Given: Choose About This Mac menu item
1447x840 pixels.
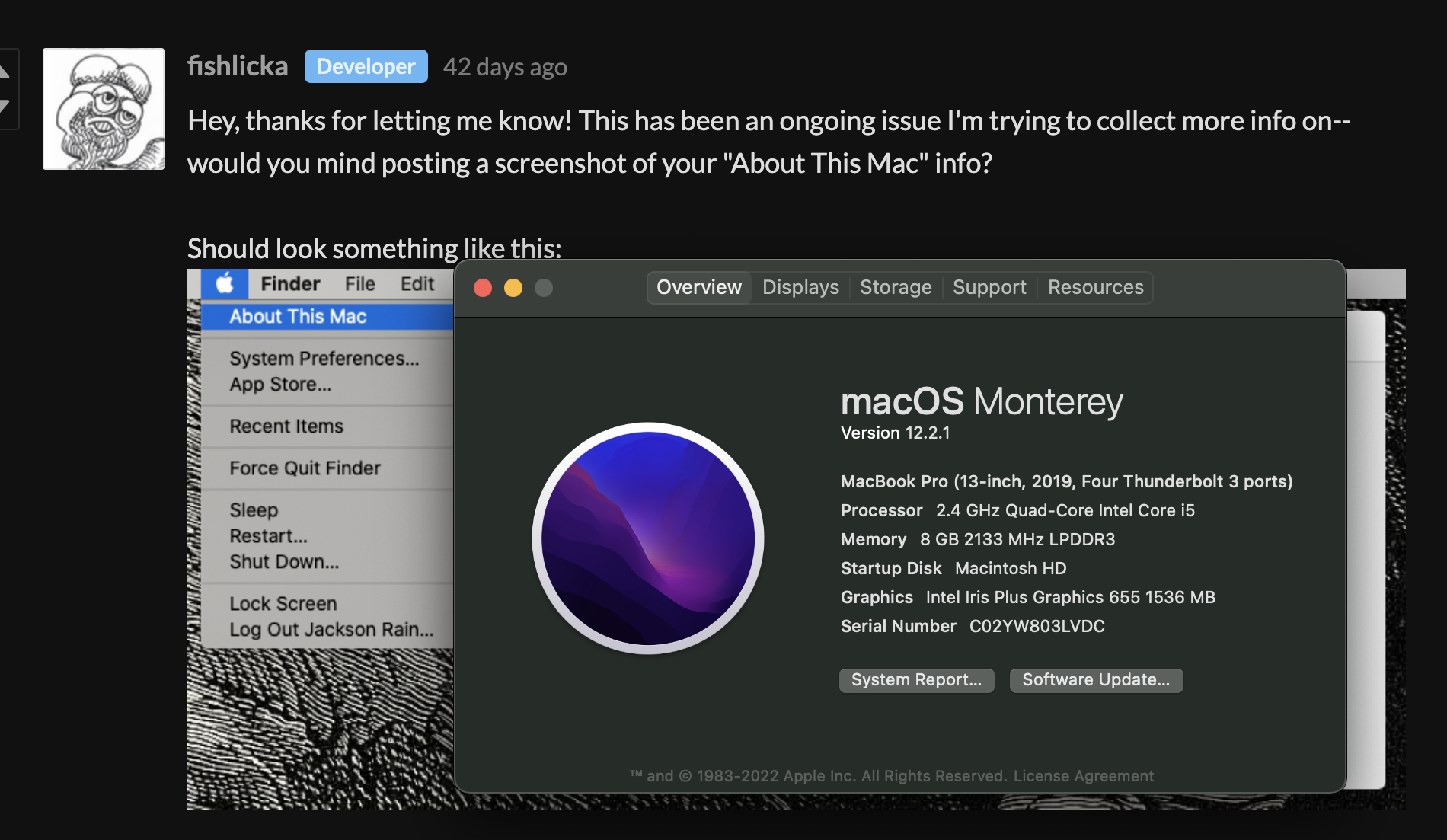Looking at the screenshot, I should [327, 316].
